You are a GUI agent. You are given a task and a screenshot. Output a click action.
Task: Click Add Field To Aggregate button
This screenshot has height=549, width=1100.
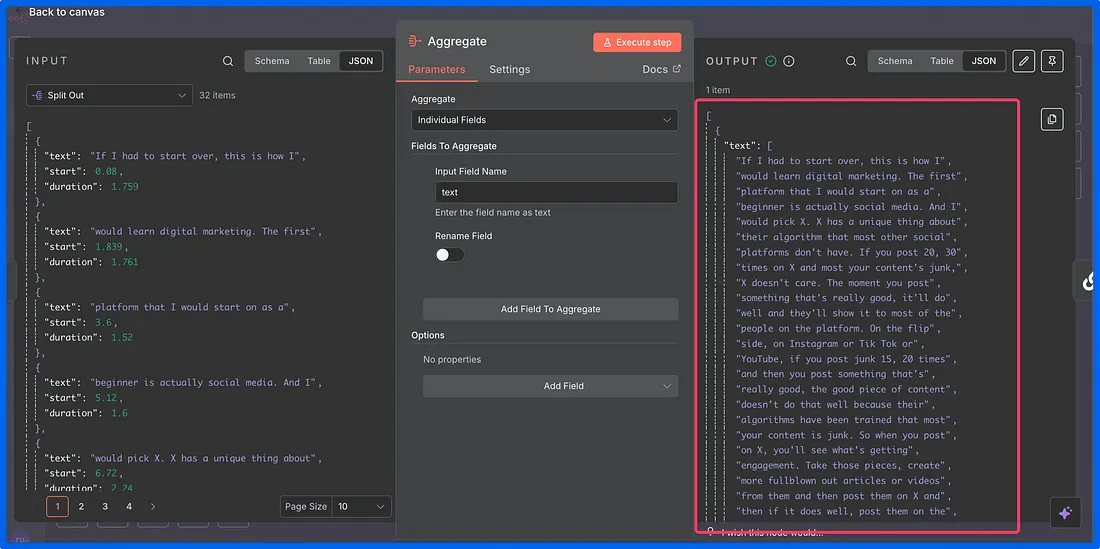click(x=550, y=309)
